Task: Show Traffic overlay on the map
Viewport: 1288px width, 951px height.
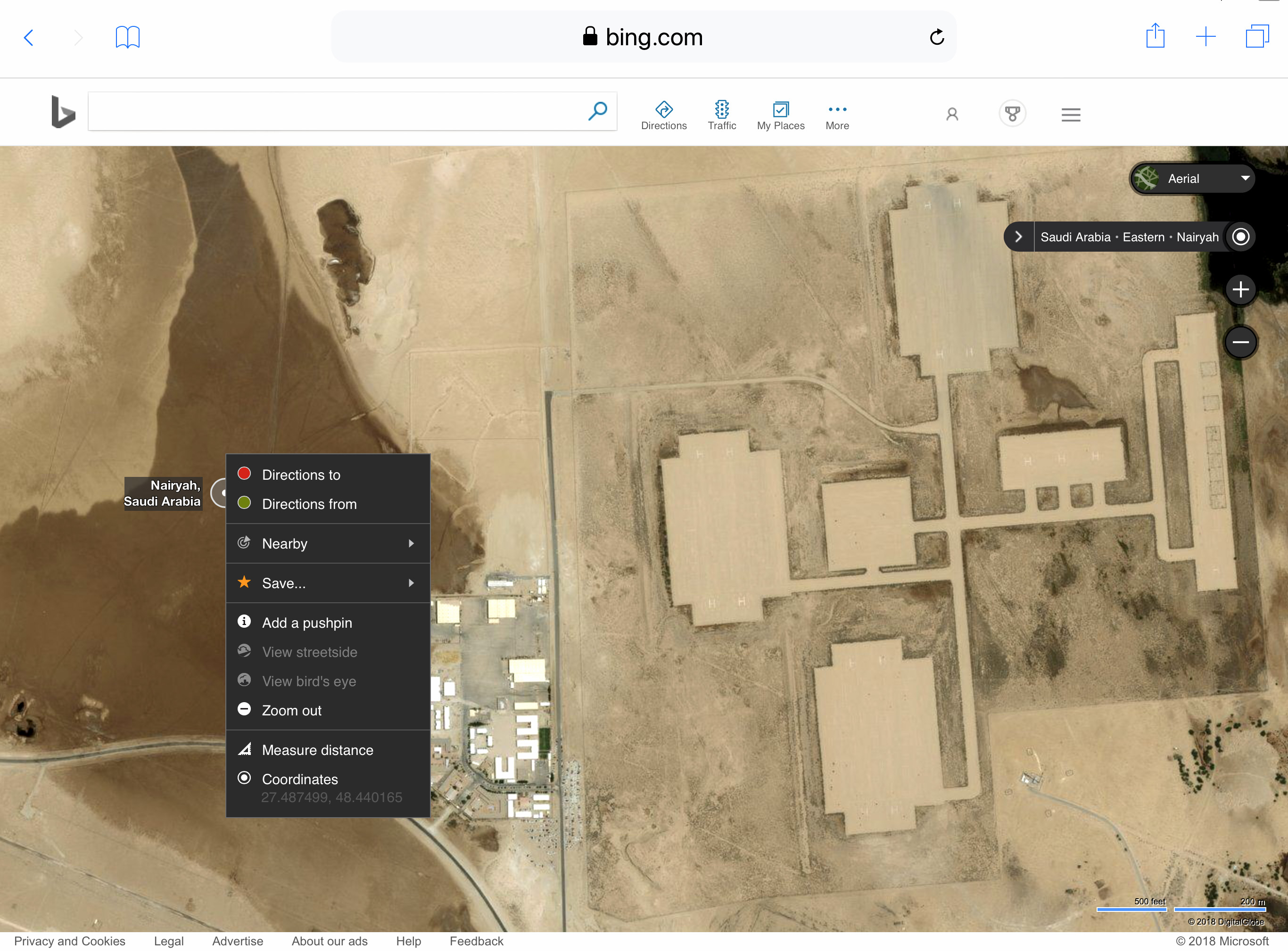Action: (721, 115)
